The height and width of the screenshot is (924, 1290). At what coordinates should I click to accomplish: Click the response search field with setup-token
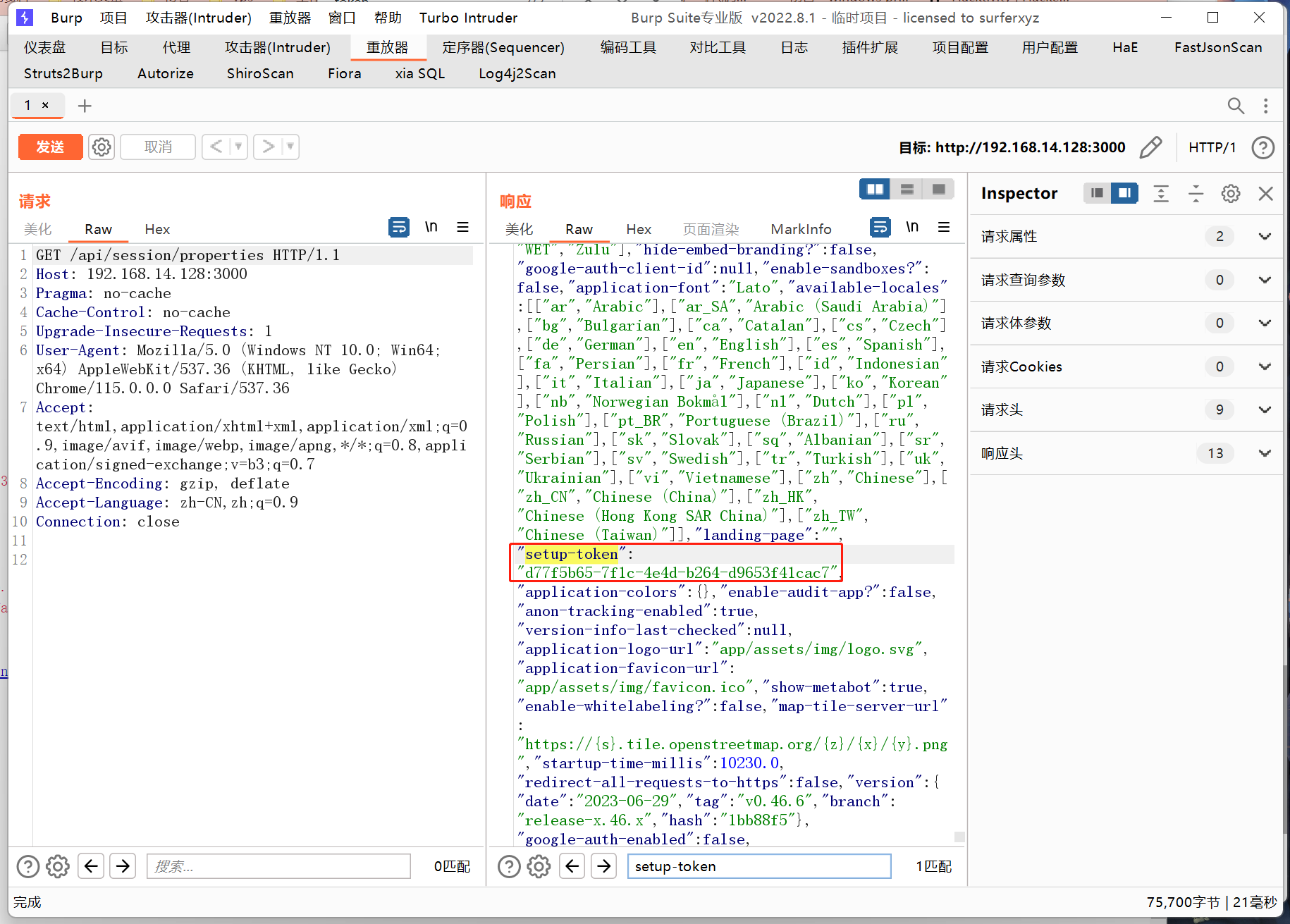click(x=758, y=866)
